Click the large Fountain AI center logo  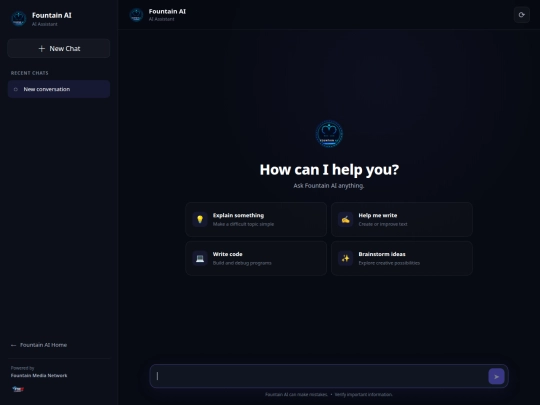[x=329, y=134]
